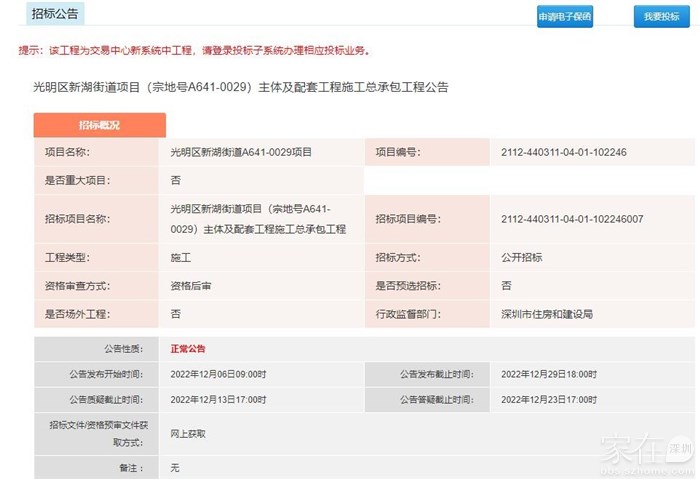Click the 招标项目名称 label
Screen dimensions: 700x479
pos(77,219)
